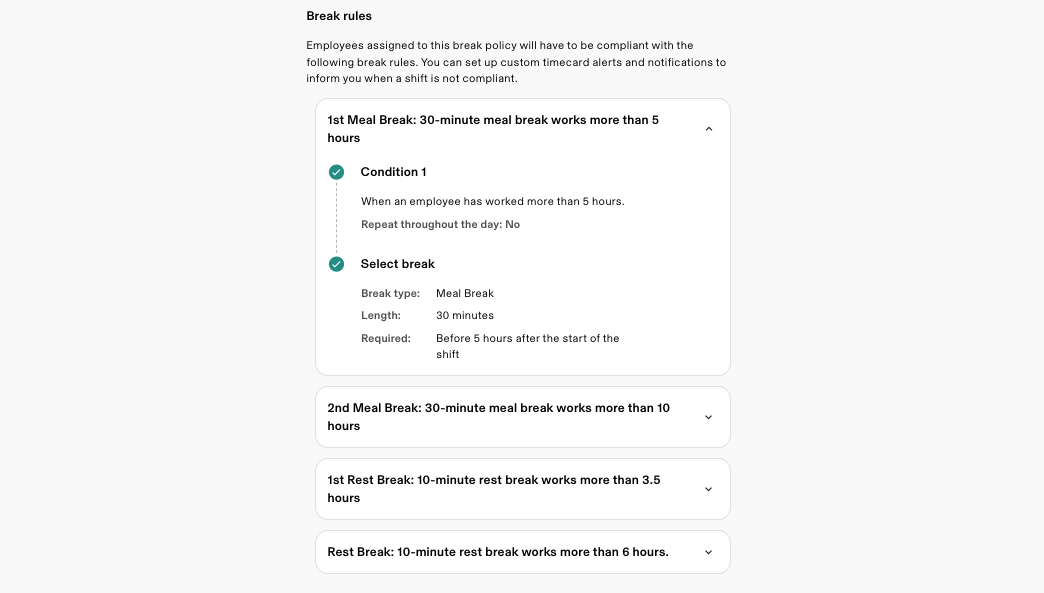The height and width of the screenshot is (593, 1044).
Task: Click the Select break step heading
Action: [397, 264]
